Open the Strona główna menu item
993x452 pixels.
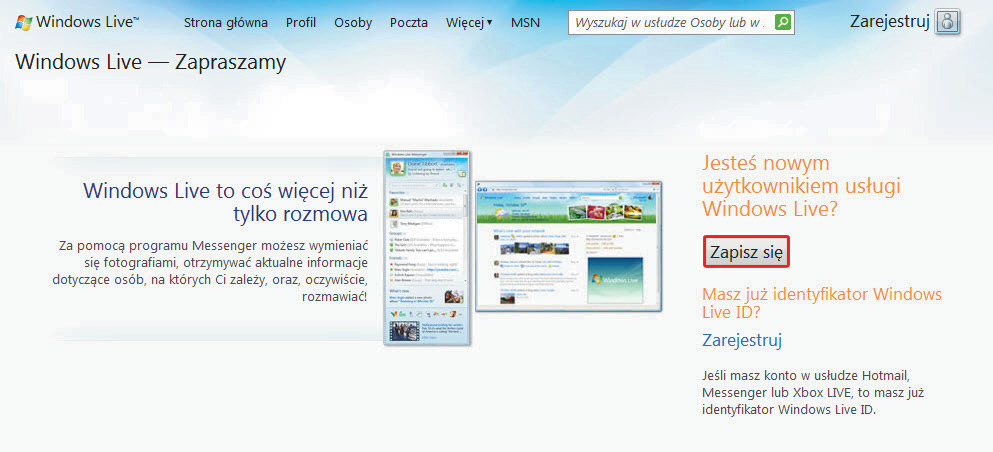click(x=225, y=22)
